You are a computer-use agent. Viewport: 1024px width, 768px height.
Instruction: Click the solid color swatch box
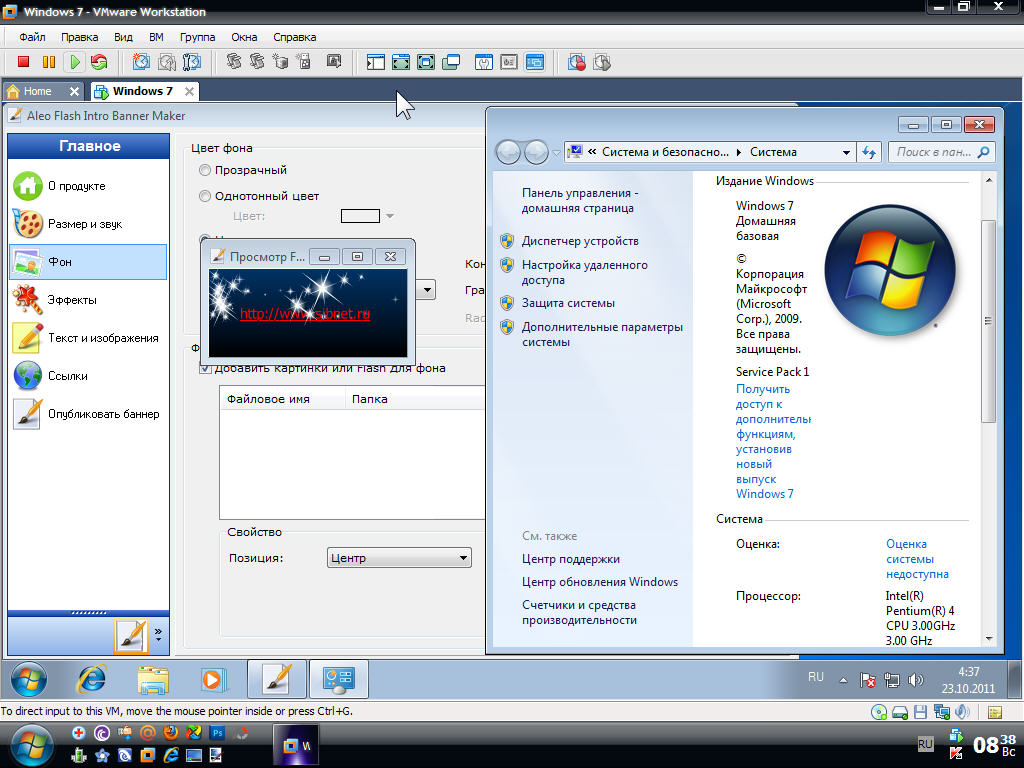click(360, 216)
